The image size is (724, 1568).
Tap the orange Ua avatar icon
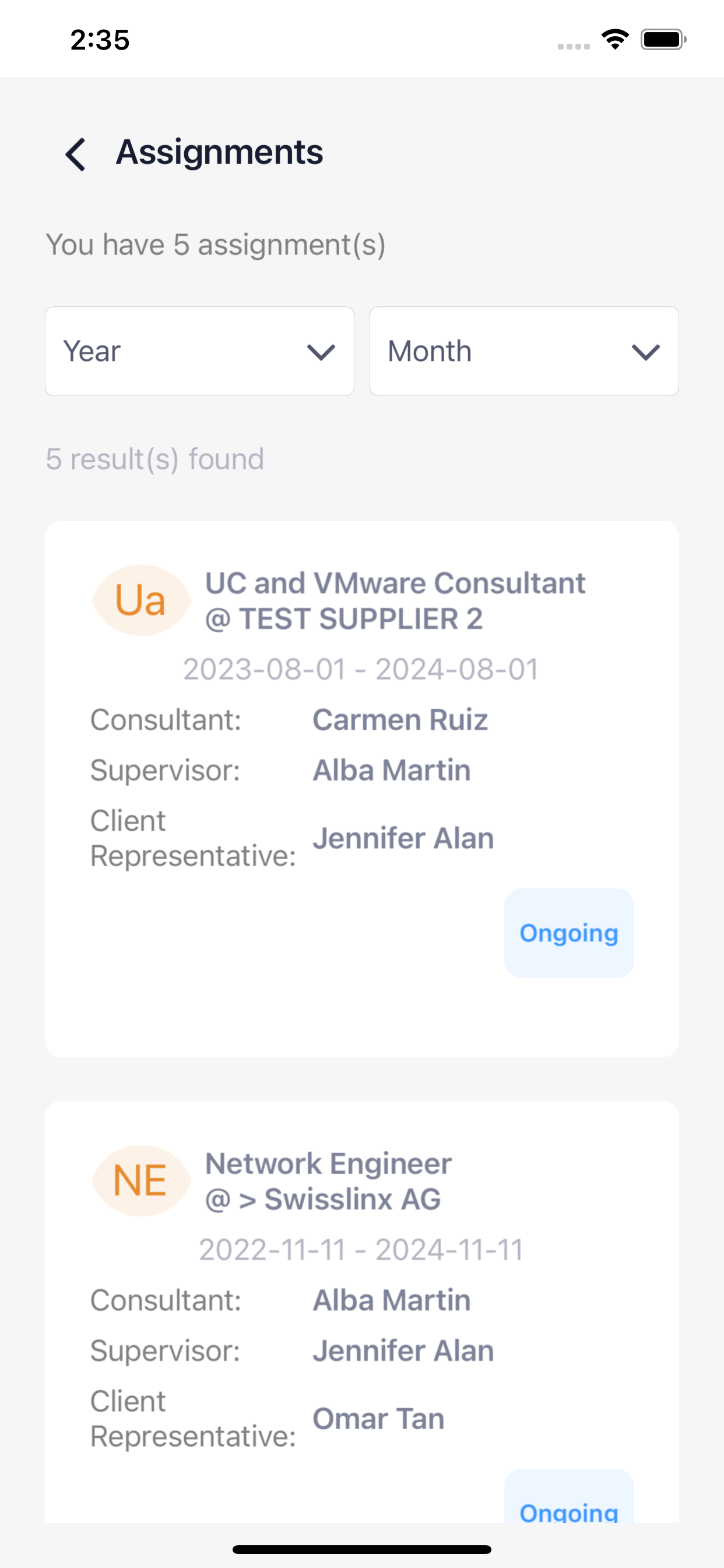click(x=141, y=600)
